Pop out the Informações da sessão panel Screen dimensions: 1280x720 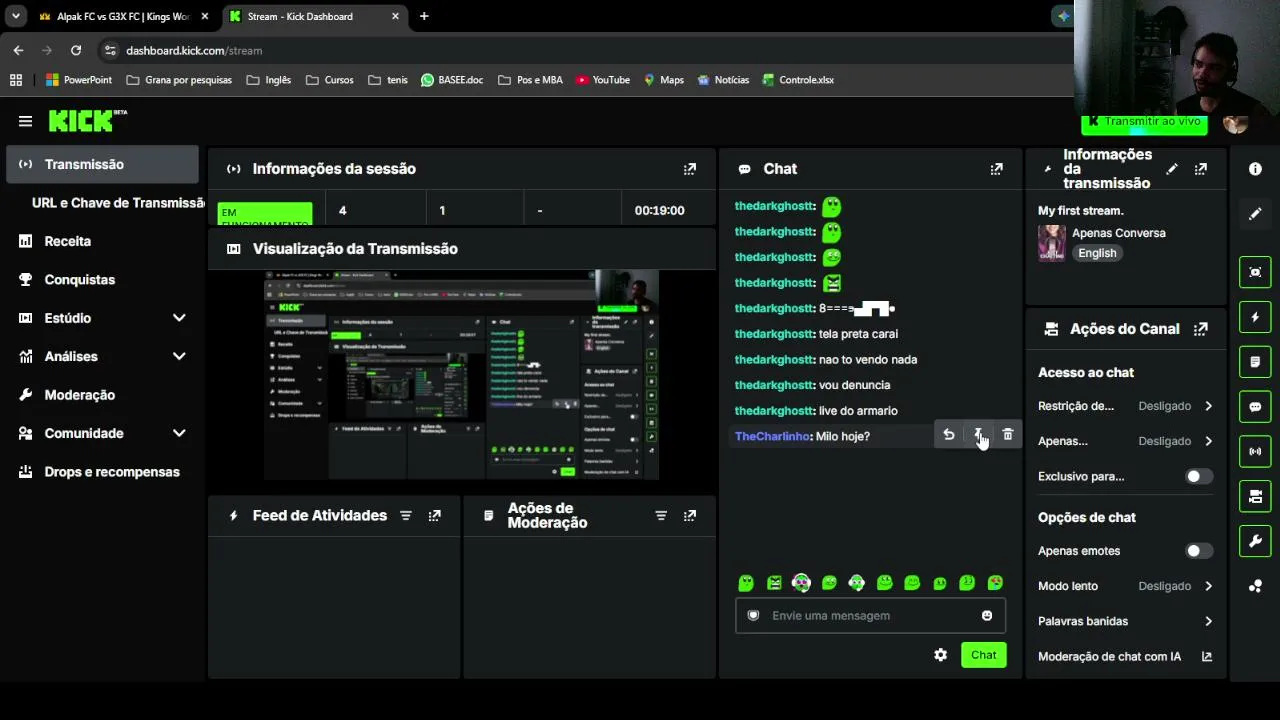690,169
